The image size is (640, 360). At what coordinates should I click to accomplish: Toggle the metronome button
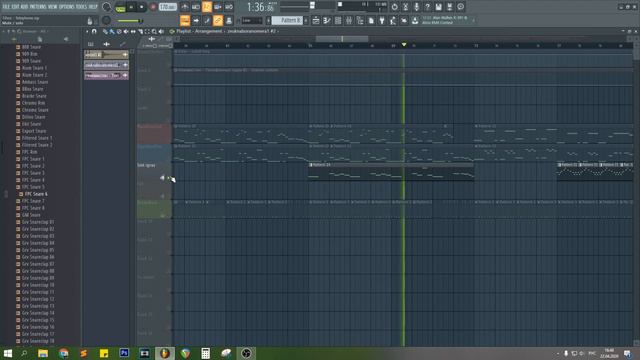click(184, 7)
